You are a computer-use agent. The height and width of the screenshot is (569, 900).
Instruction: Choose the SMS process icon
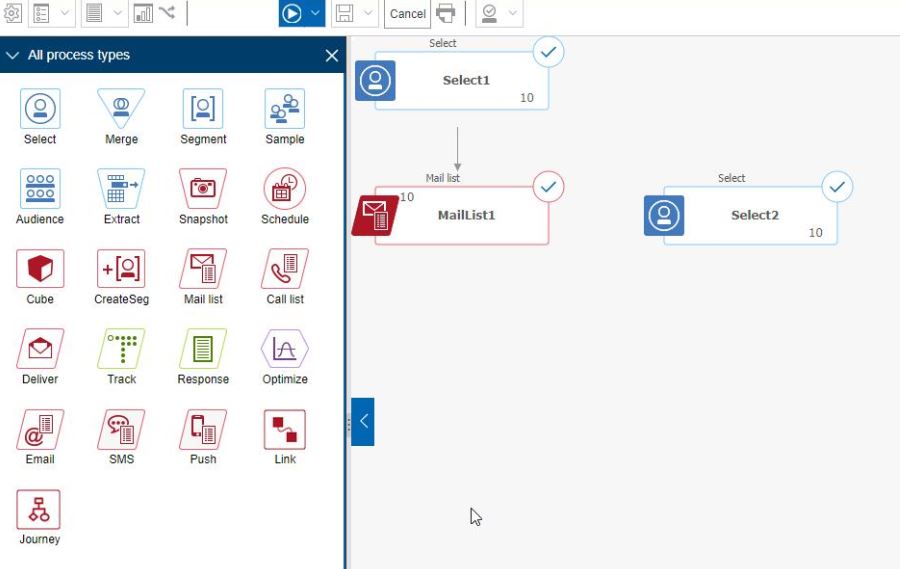pyautogui.click(x=121, y=429)
